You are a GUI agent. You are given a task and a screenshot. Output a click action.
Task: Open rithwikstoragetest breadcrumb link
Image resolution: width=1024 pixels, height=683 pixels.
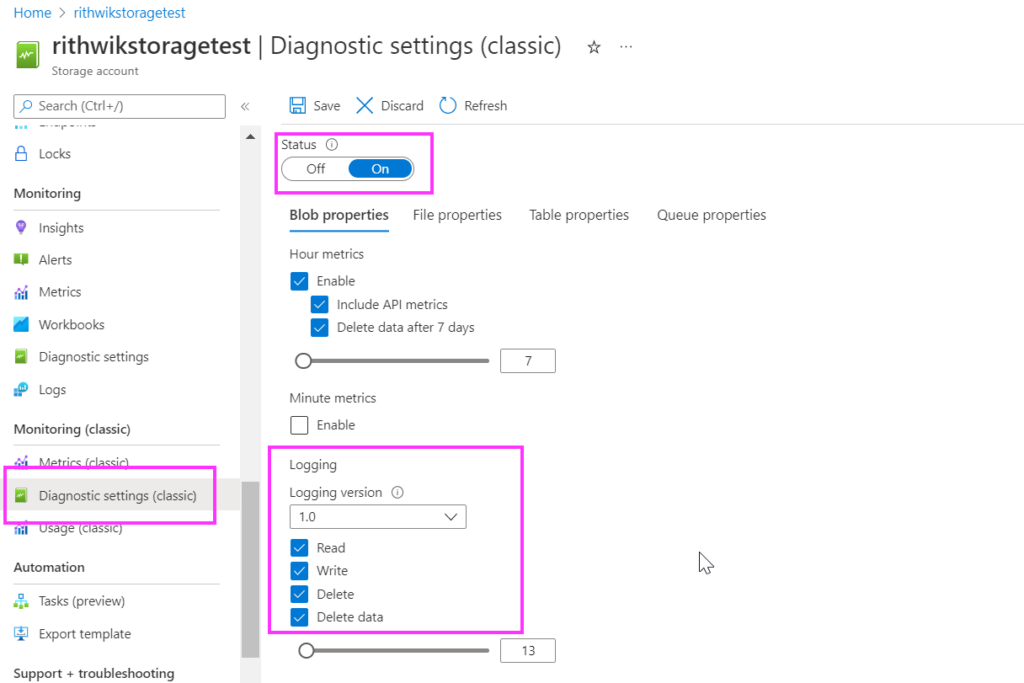129,12
